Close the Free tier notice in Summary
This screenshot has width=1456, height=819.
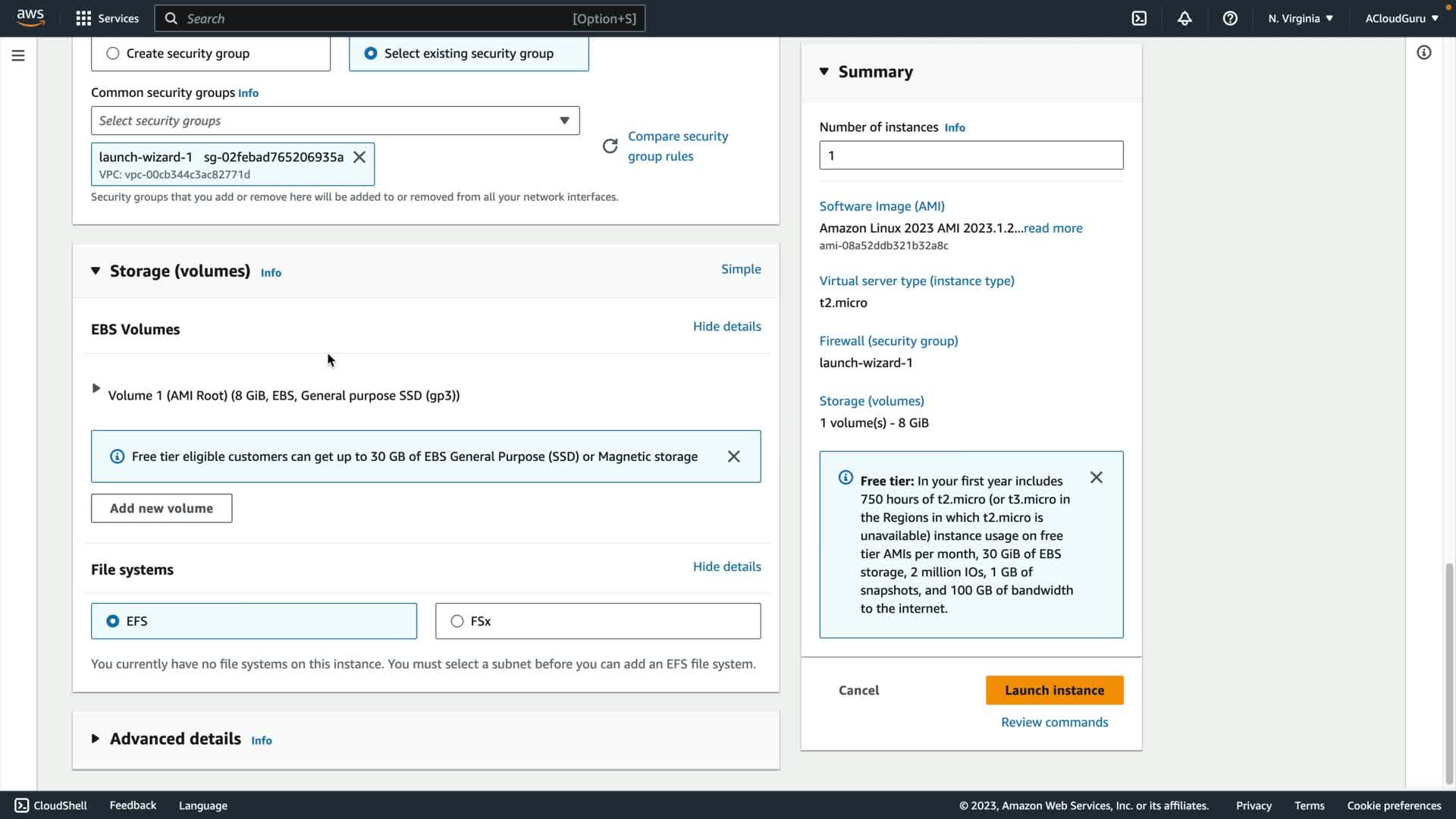click(1096, 478)
